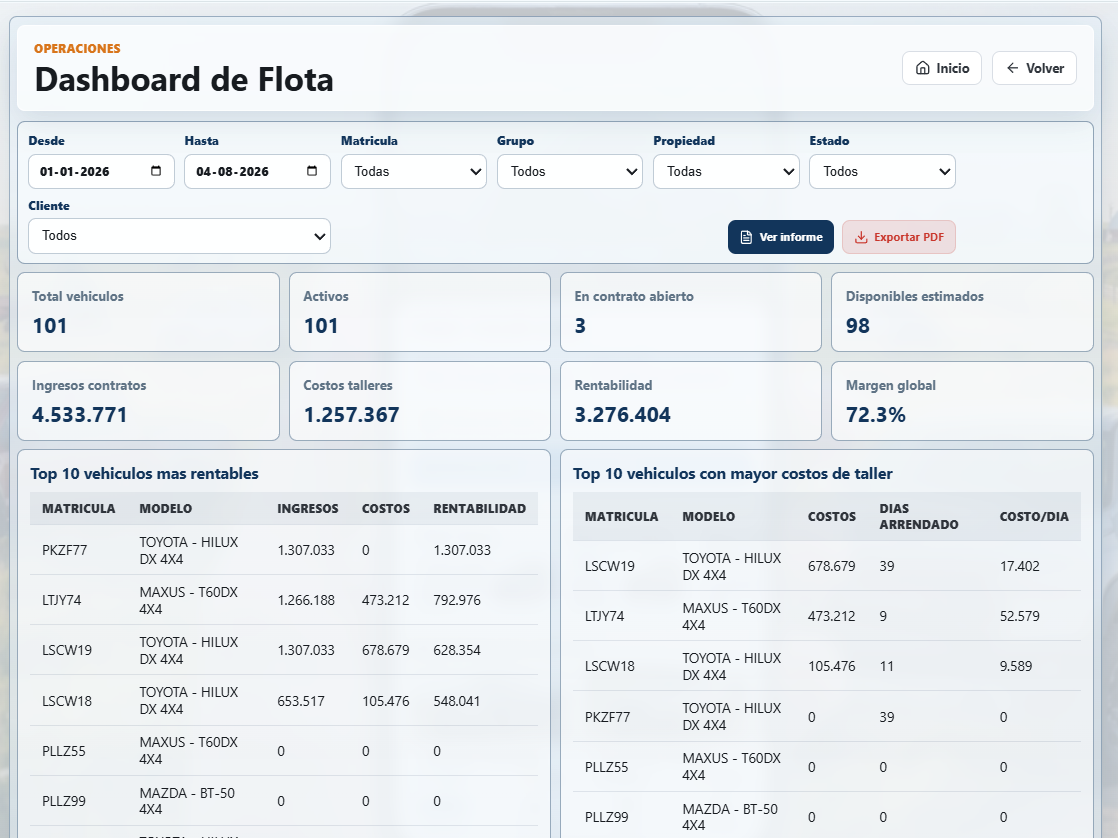Open calendar picker icon in Hasta field

click(x=312, y=171)
